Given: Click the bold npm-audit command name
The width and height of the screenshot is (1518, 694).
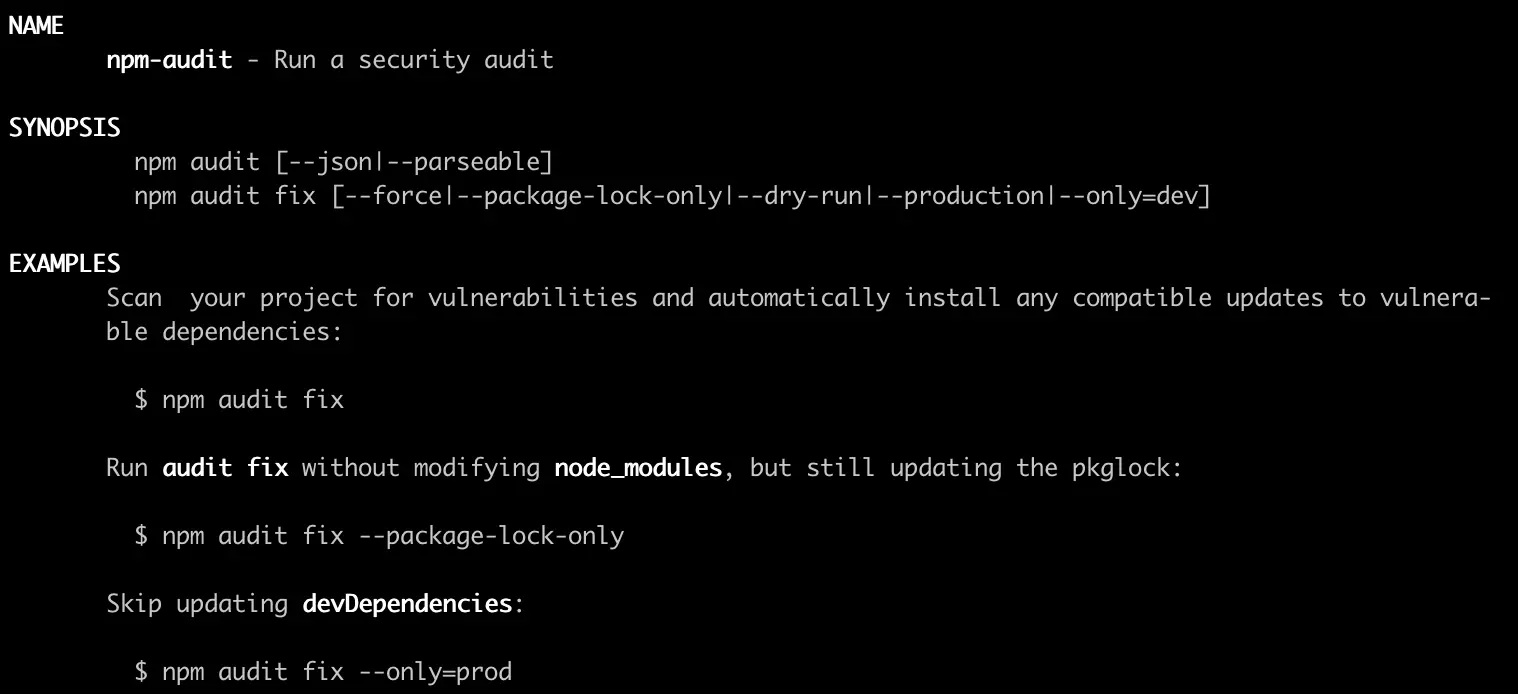Looking at the screenshot, I should point(169,60).
